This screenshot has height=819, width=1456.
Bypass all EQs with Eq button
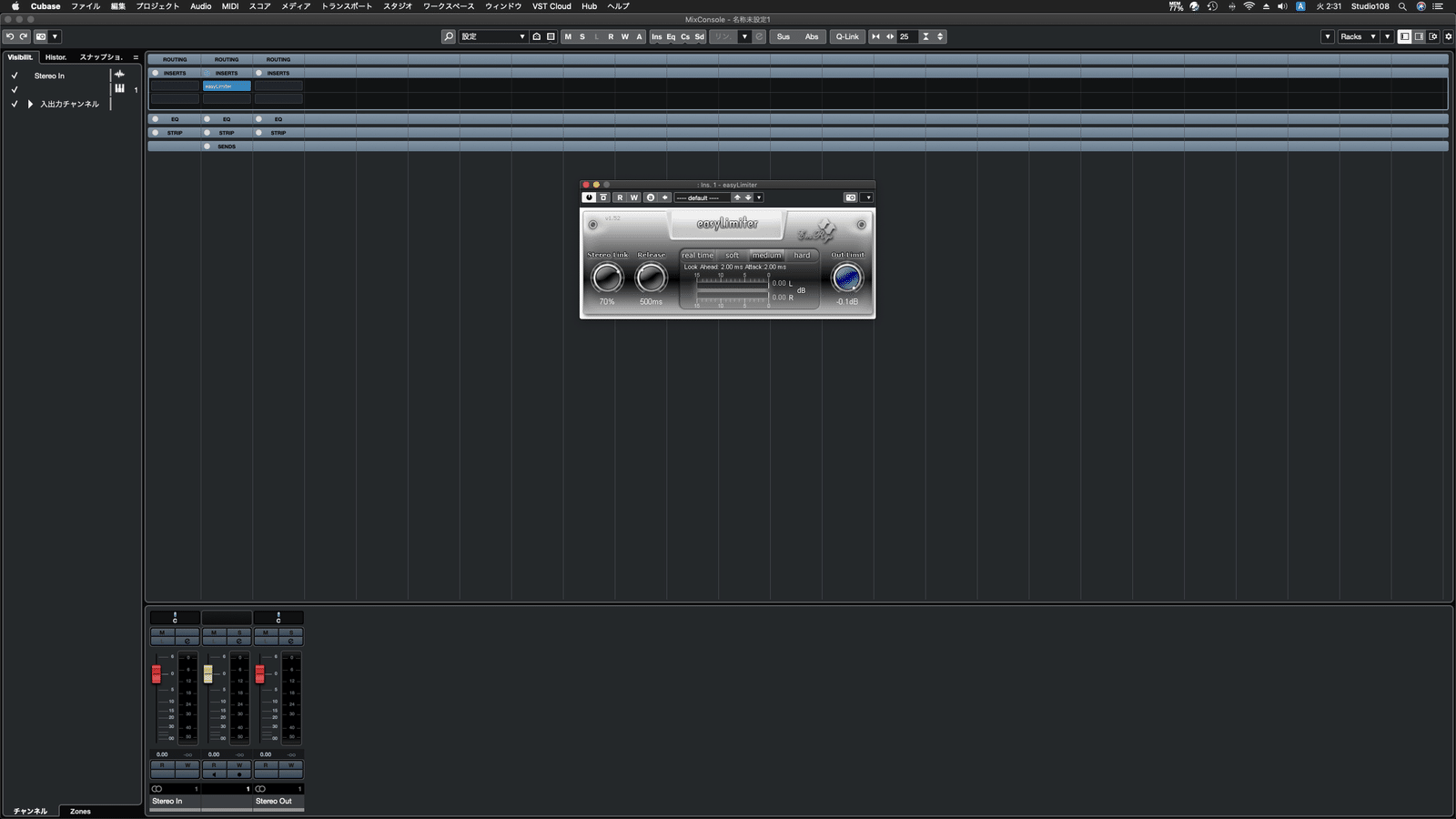(672, 36)
